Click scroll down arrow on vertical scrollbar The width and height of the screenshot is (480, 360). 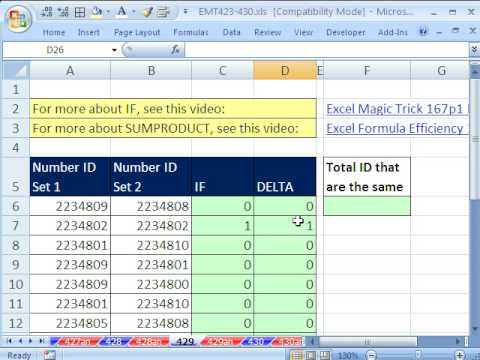(x=474, y=329)
